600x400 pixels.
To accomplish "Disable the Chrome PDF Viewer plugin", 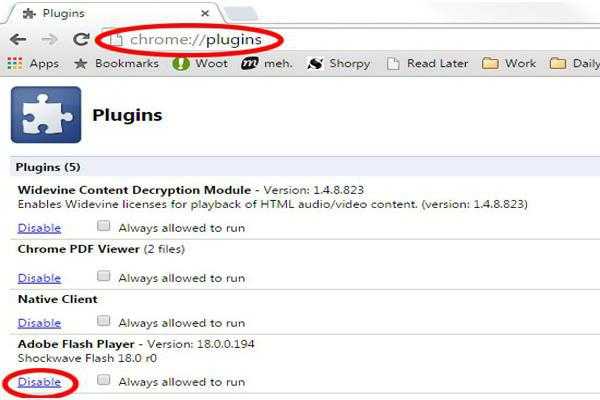I will coord(39,278).
